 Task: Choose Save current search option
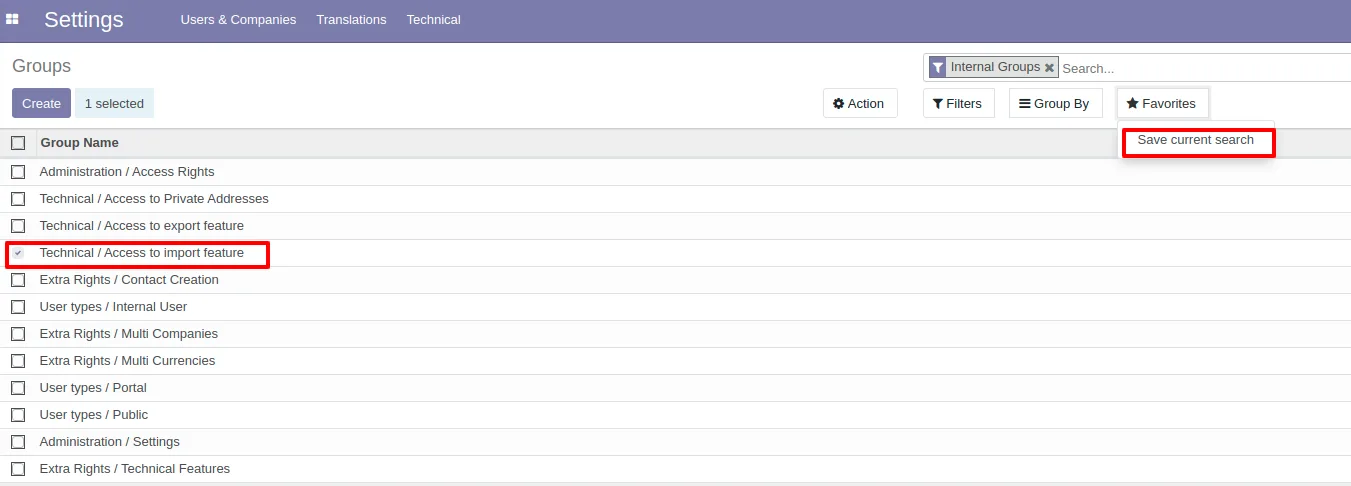pos(1195,140)
